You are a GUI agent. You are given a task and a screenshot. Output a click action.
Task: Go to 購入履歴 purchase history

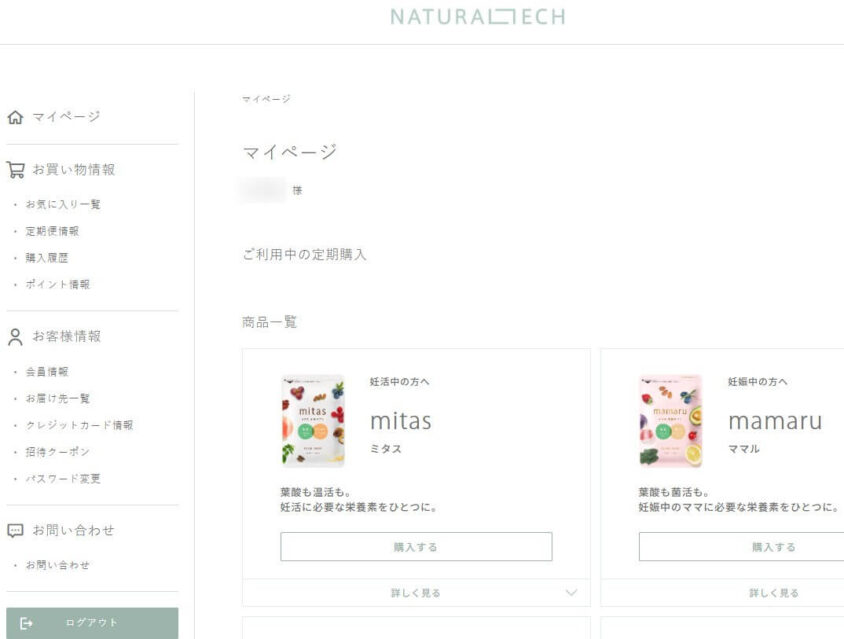tap(47, 258)
